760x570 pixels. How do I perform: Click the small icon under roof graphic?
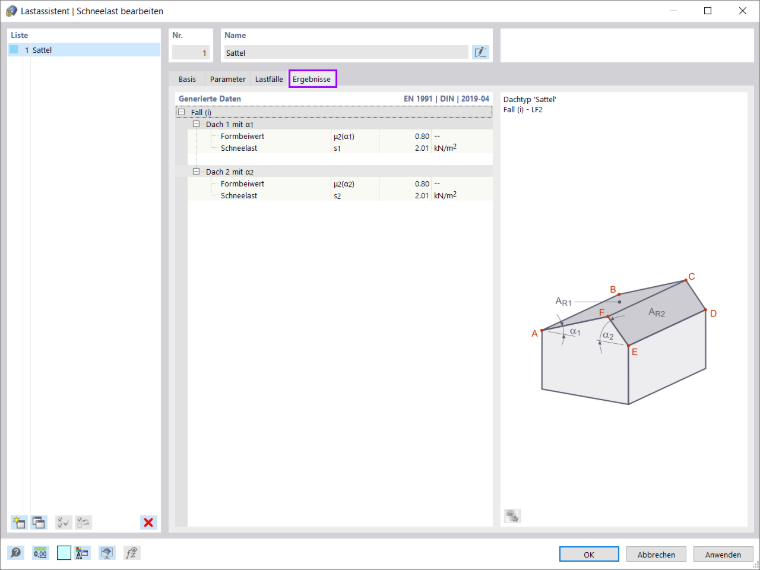pos(512,516)
